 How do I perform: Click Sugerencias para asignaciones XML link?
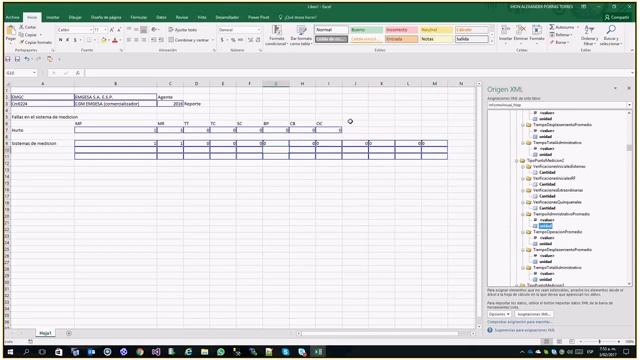point(524,330)
